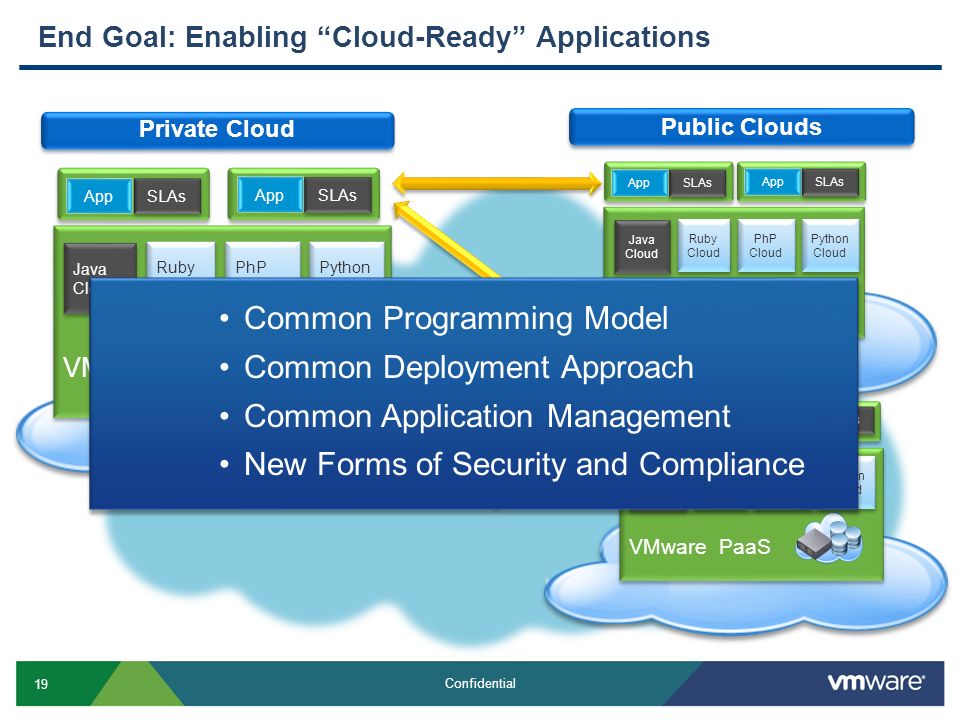Viewport: 960px width, 720px height.
Task: Select the Public Clouds header banner
Action: [741, 127]
